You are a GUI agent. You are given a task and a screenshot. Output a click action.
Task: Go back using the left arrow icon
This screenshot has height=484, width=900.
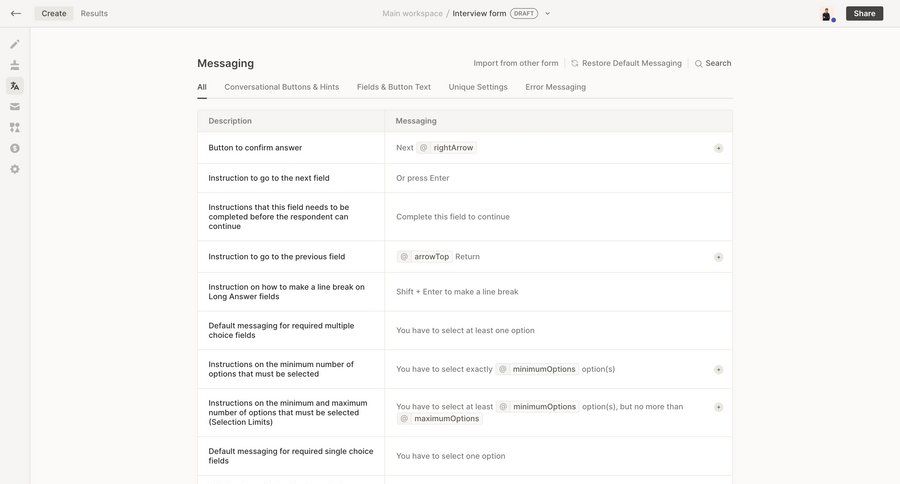tap(16, 13)
